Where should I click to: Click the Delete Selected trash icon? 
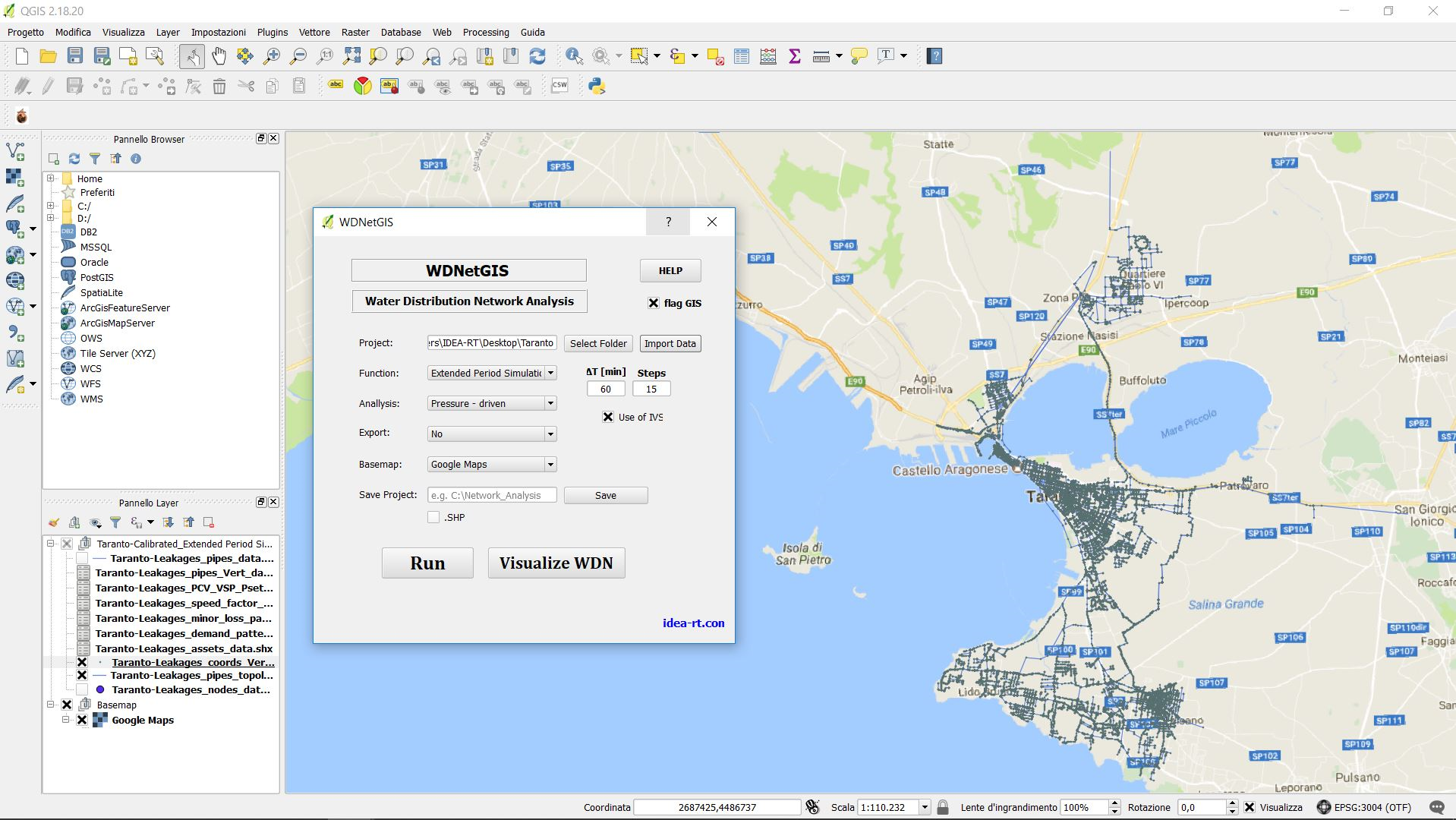click(x=219, y=86)
